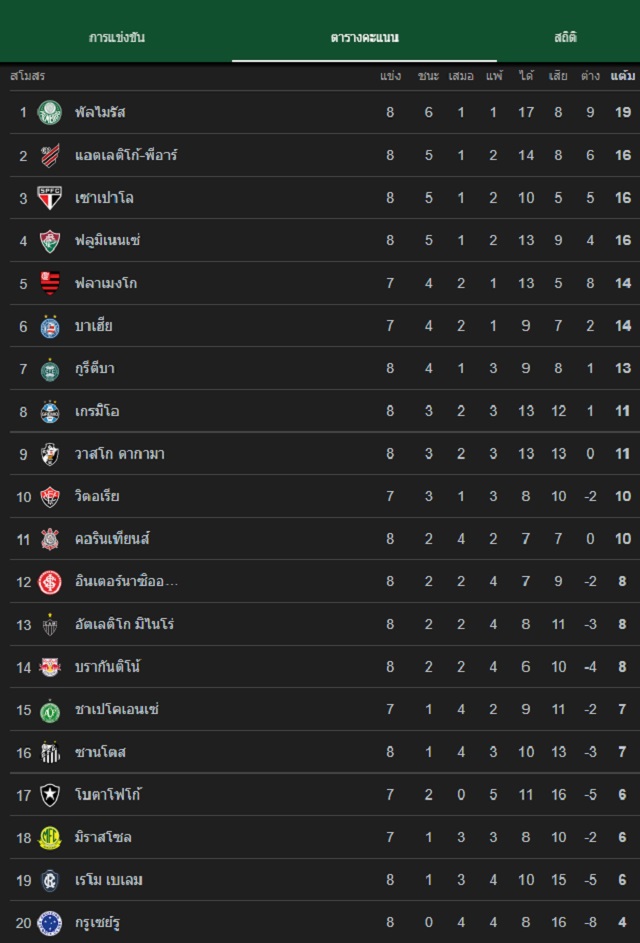Viewport: 640px width, 943px height.
Task: Click the แต้ม points column header
Action: click(622, 76)
